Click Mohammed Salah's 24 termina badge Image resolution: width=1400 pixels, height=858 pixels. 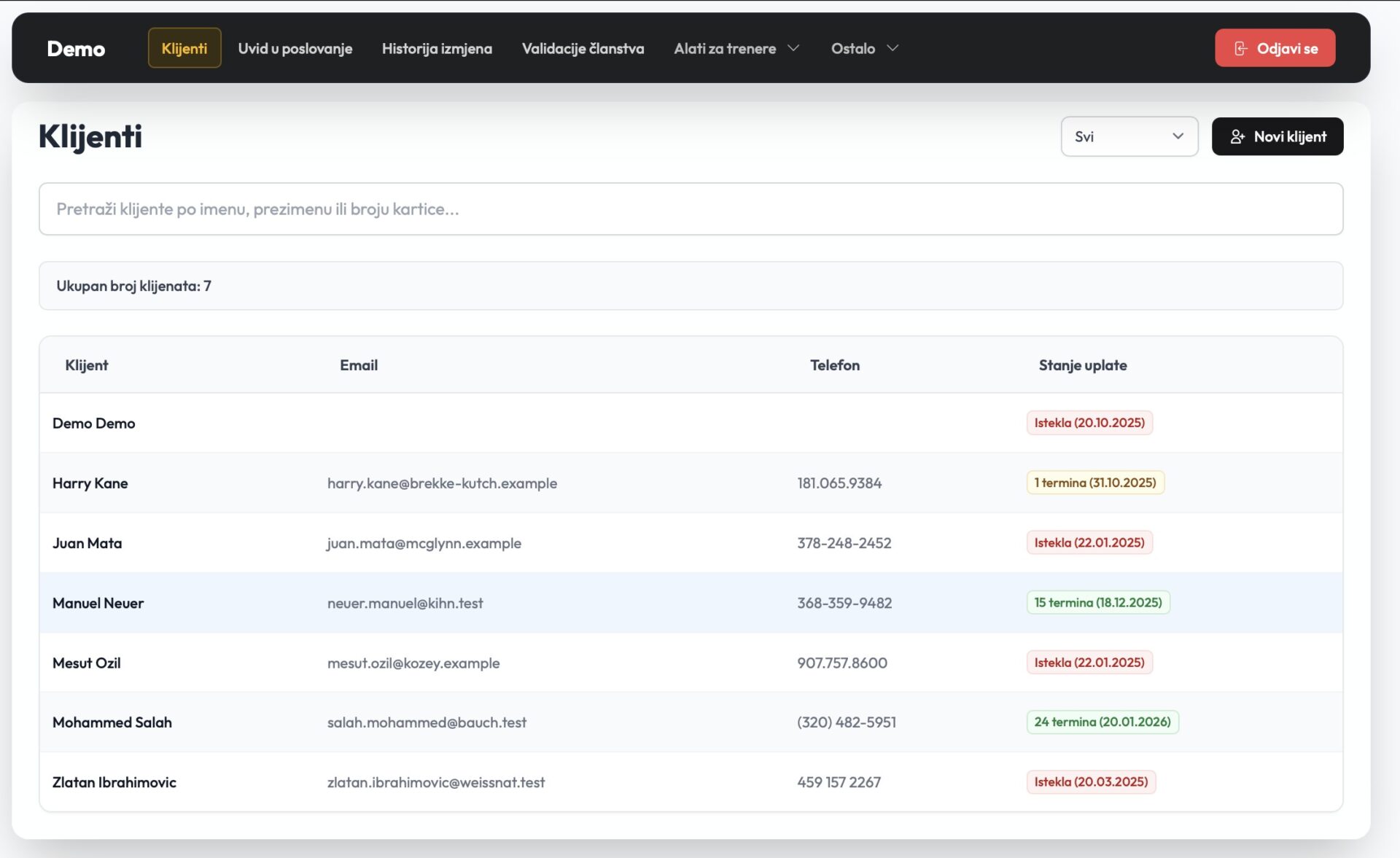coord(1102,722)
